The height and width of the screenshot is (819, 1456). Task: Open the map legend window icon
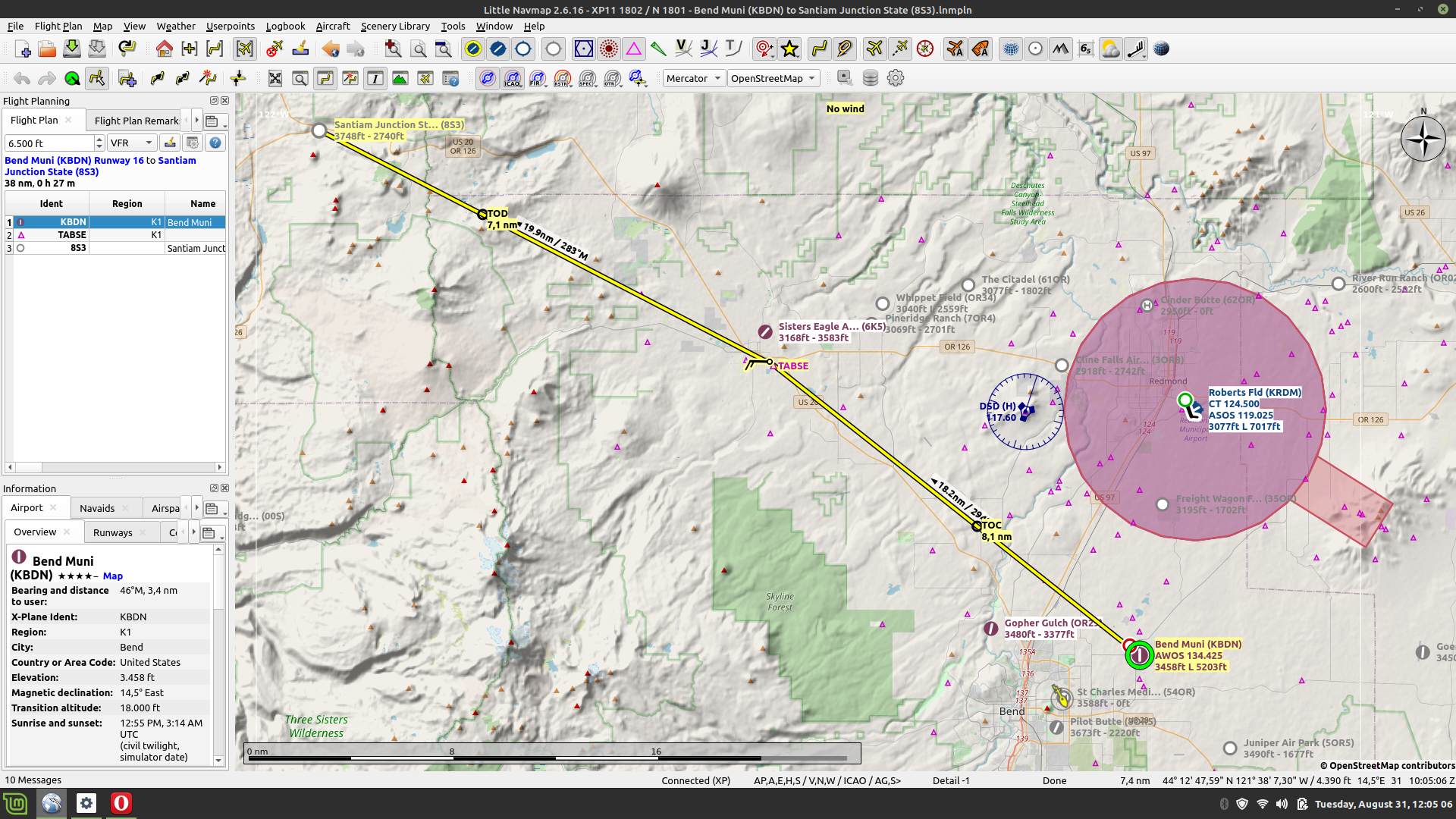pyautogui.click(x=450, y=78)
